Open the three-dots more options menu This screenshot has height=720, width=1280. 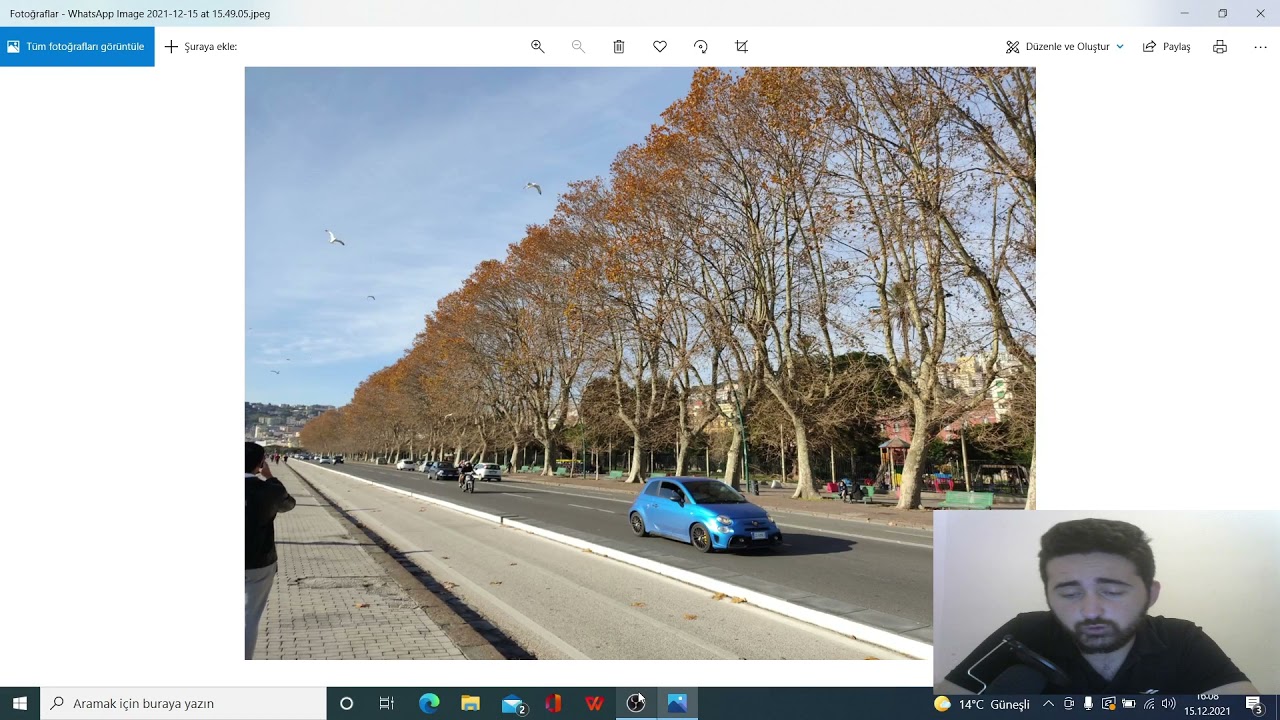coord(1260,47)
